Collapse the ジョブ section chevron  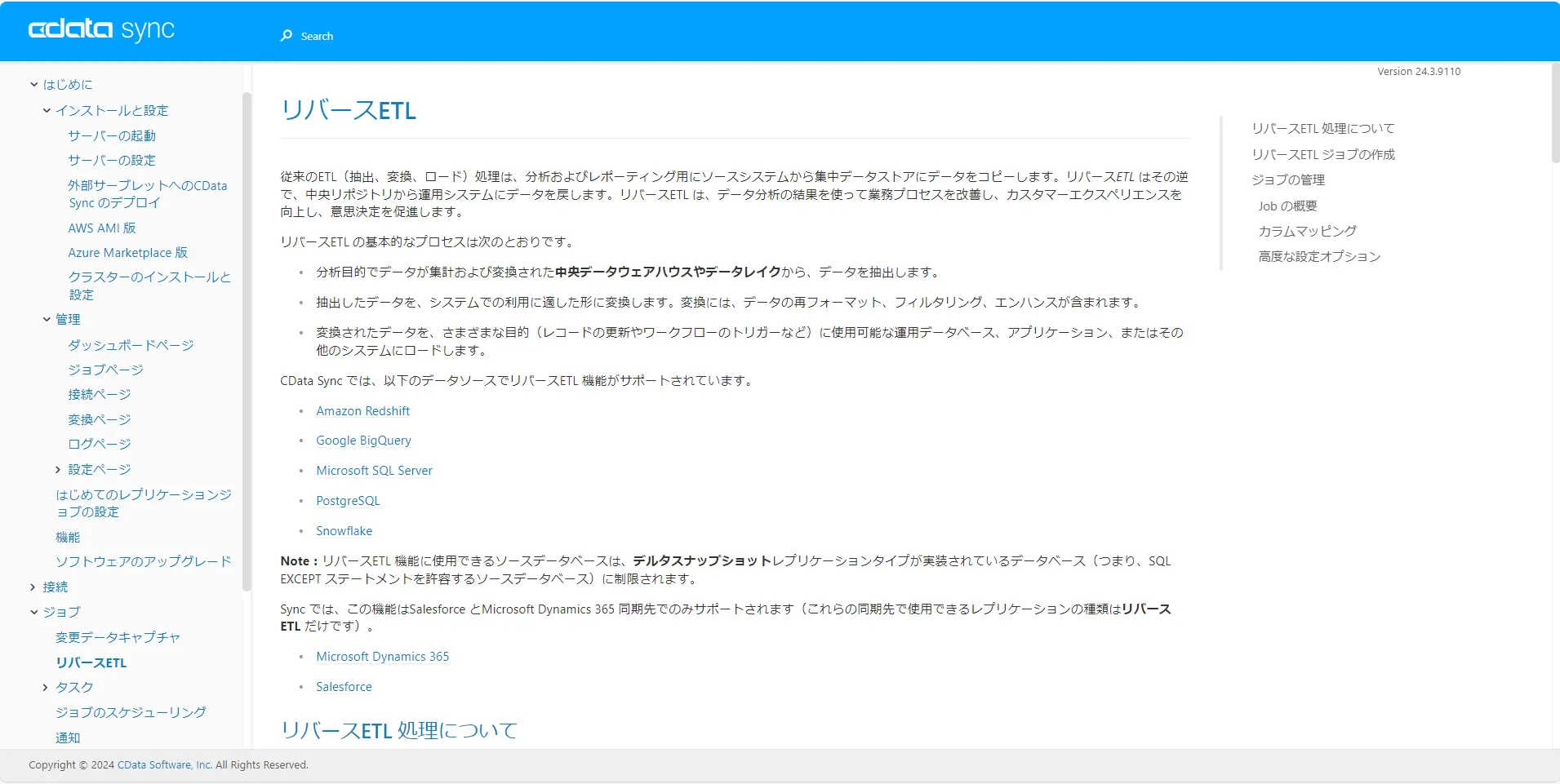[33, 612]
